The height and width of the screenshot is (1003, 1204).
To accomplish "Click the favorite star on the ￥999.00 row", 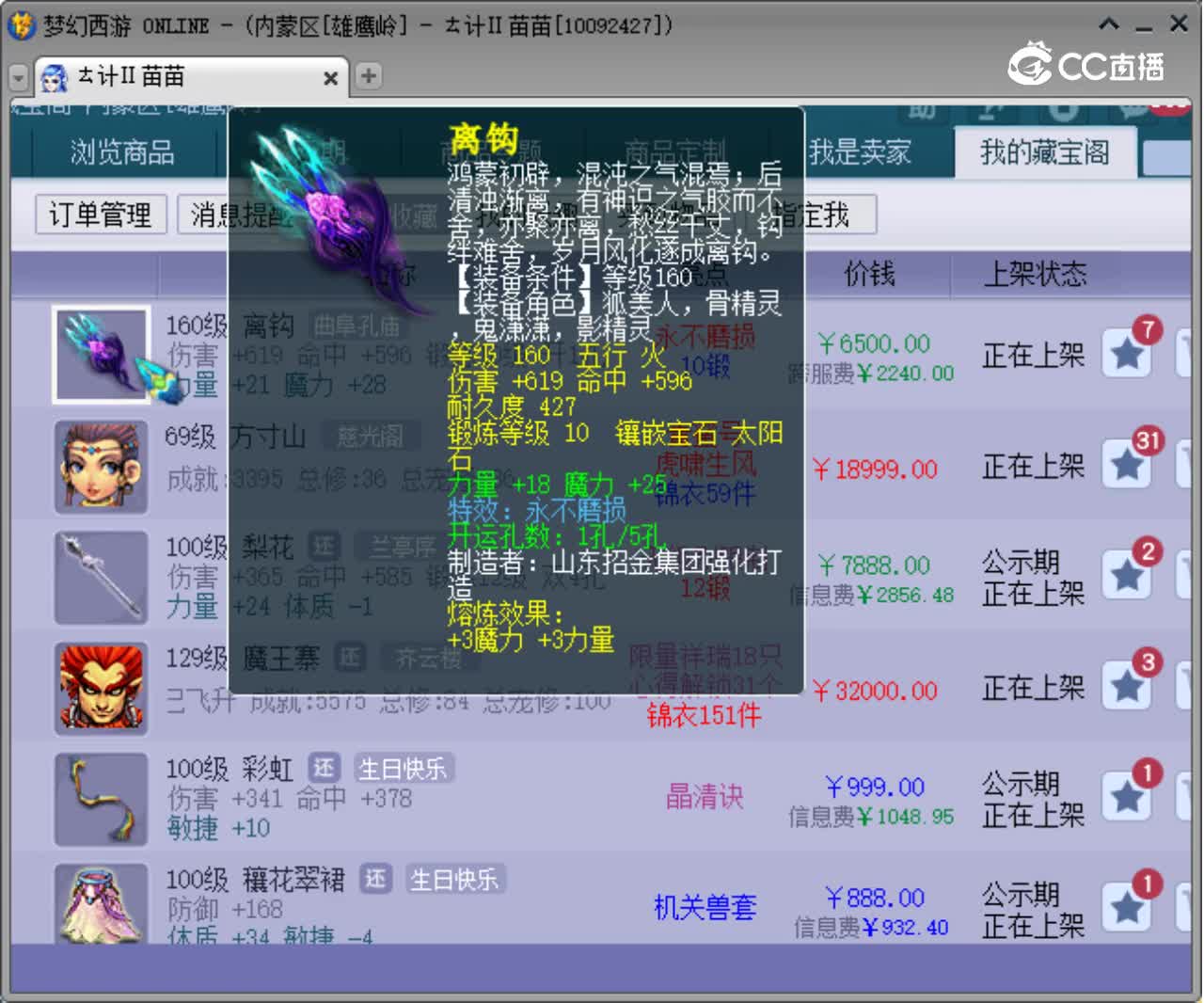I will coord(1127,798).
